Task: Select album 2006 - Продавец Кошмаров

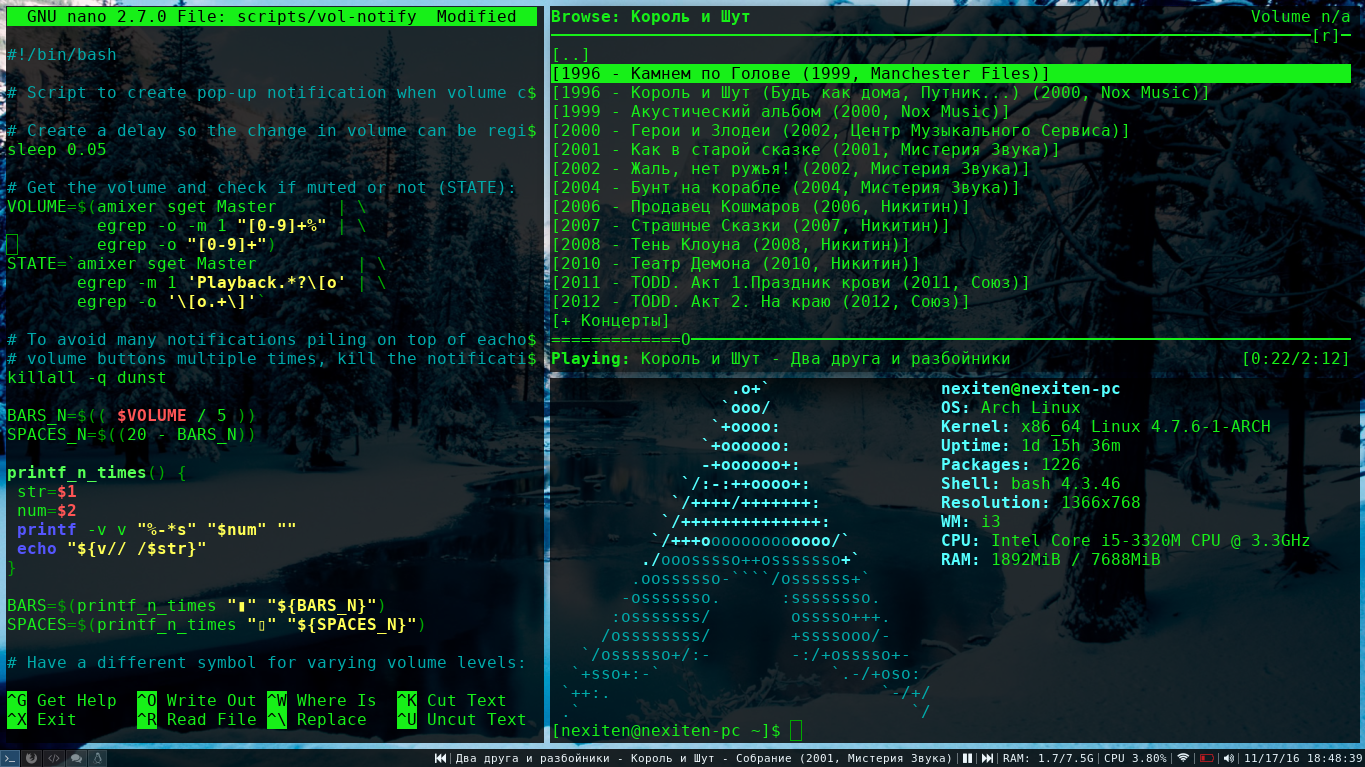Action: (x=760, y=207)
